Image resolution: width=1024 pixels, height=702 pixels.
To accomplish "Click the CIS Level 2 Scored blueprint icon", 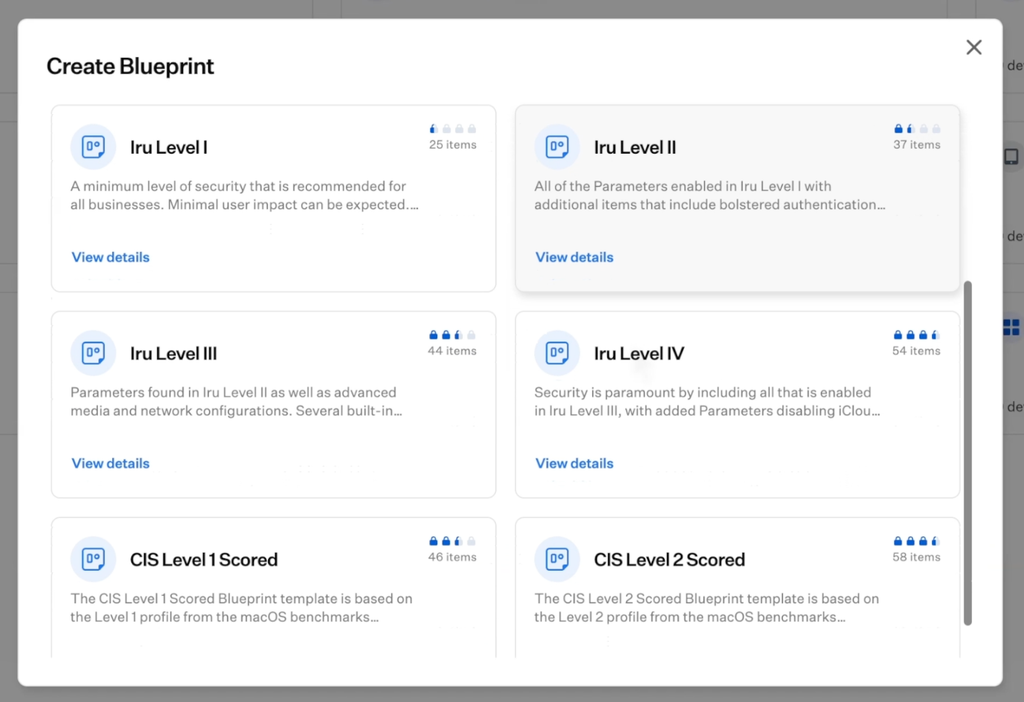I will tap(557, 560).
